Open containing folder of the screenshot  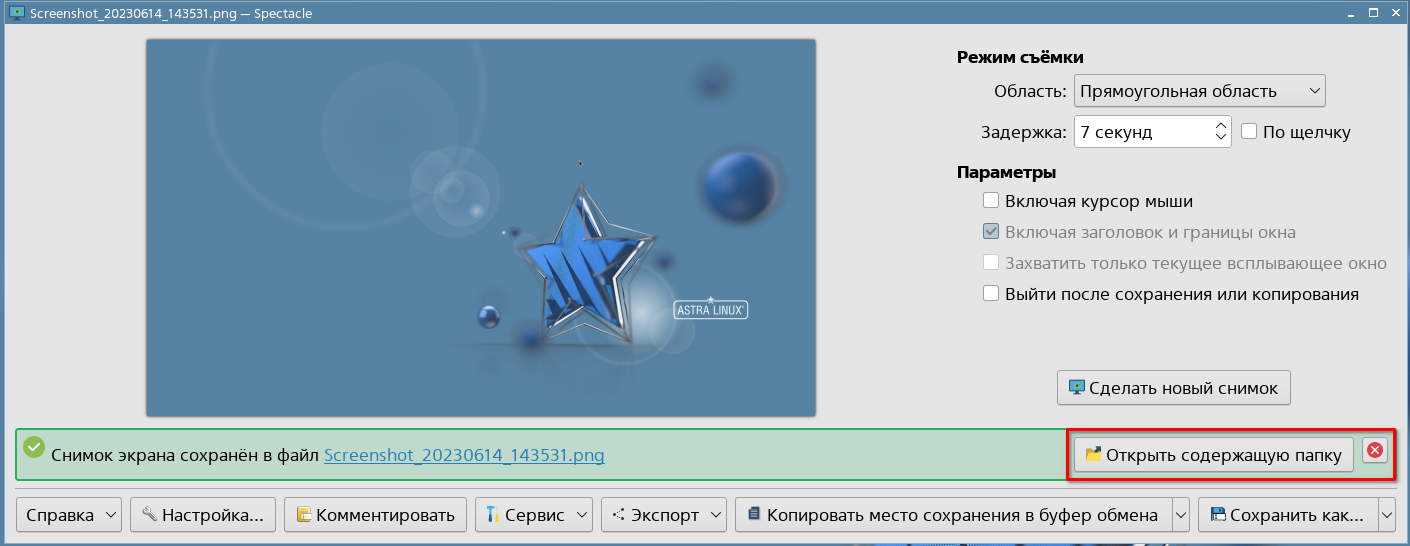click(x=1214, y=455)
